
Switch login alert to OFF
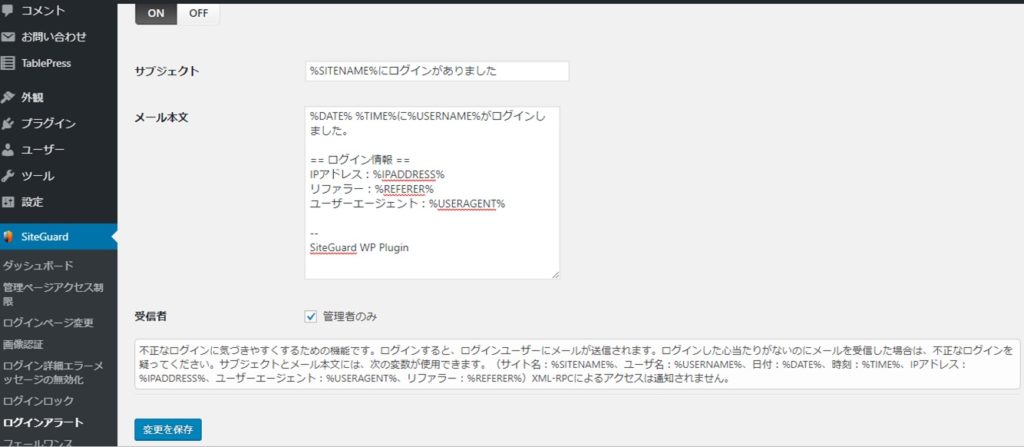click(199, 14)
